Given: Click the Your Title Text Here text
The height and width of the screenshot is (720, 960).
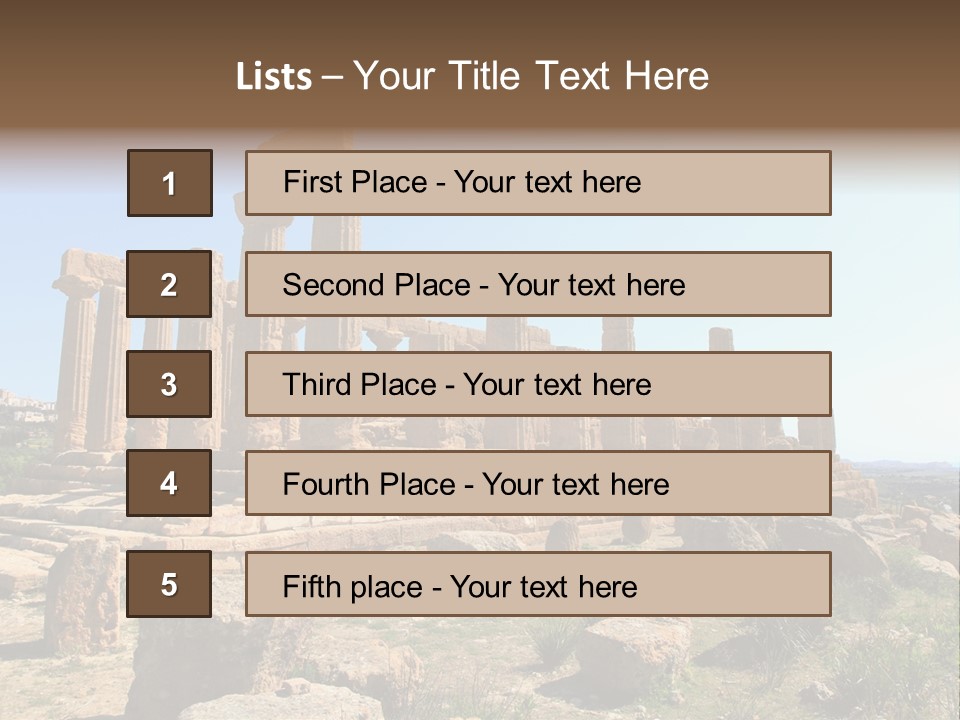Looking at the screenshot, I should click(x=531, y=76).
